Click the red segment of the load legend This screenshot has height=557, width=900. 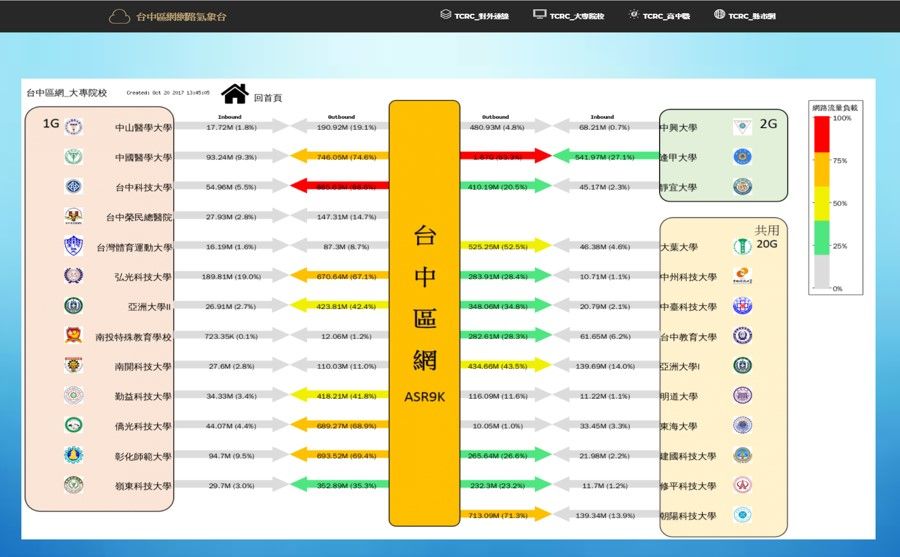coord(822,134)
